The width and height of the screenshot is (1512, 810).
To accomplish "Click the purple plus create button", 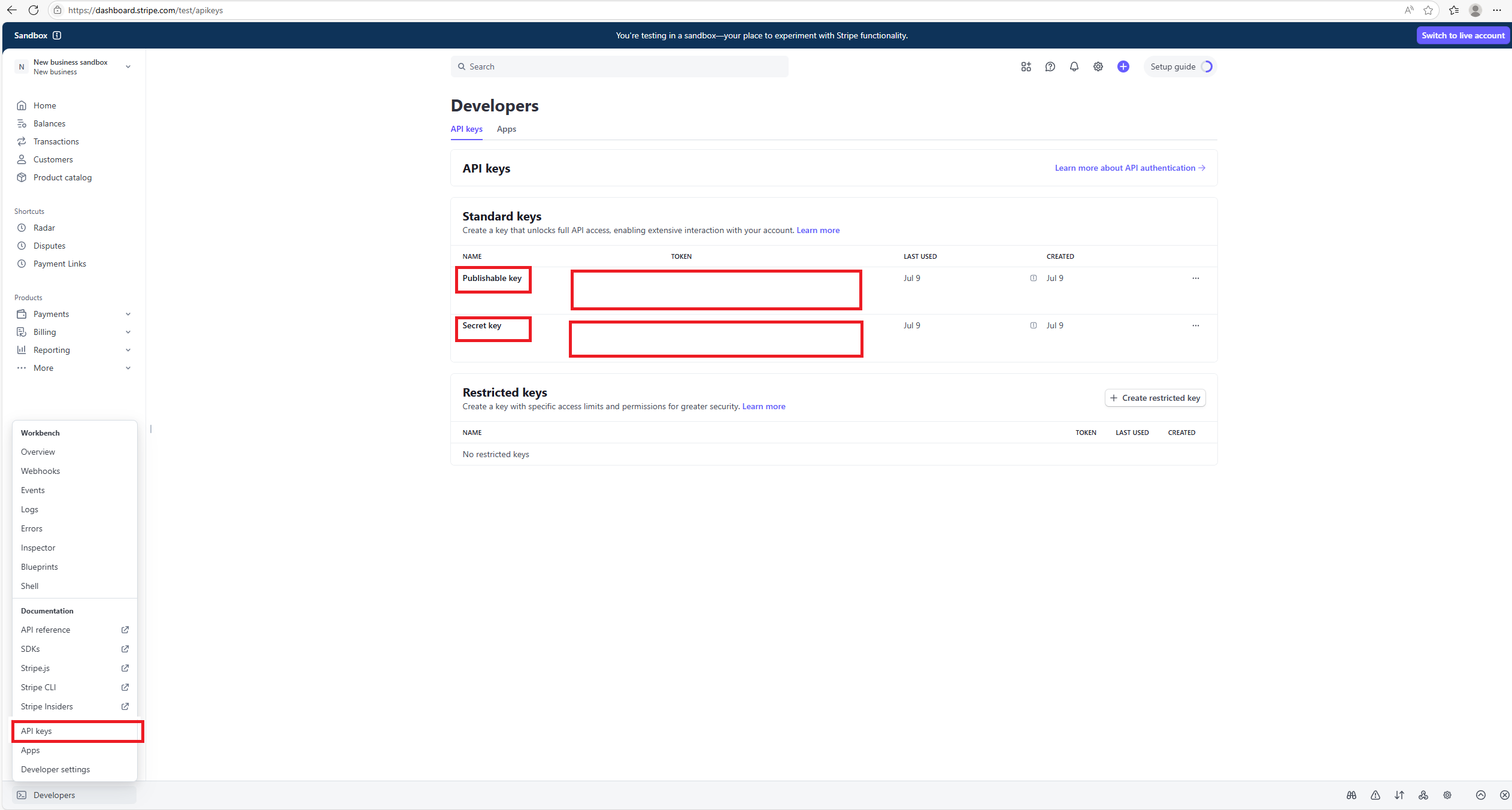I will 1123,67.
